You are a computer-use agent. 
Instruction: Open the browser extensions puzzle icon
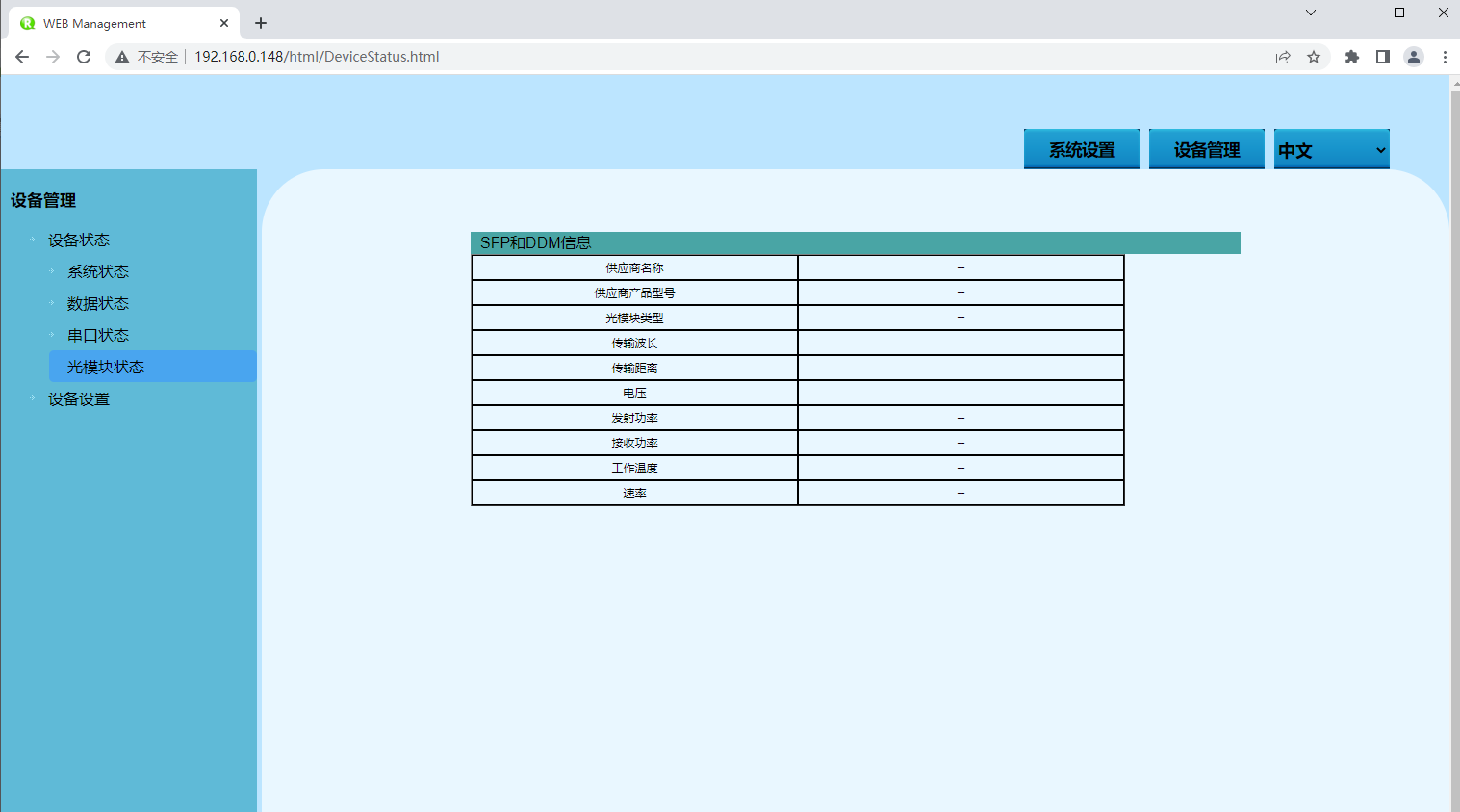(1352, 57)
